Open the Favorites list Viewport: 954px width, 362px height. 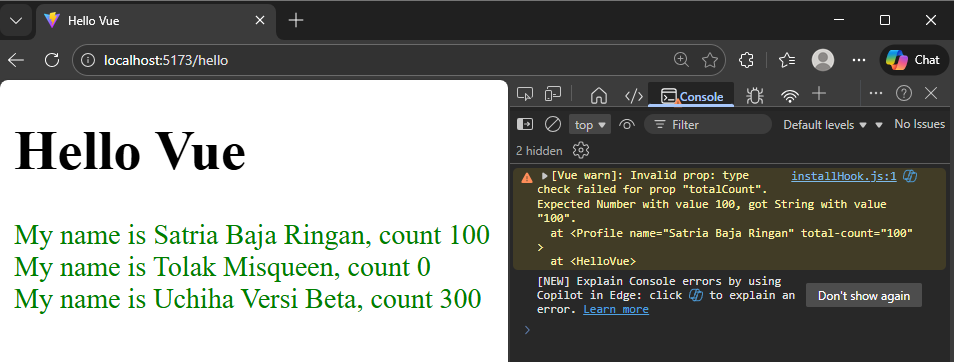[787, 60]
